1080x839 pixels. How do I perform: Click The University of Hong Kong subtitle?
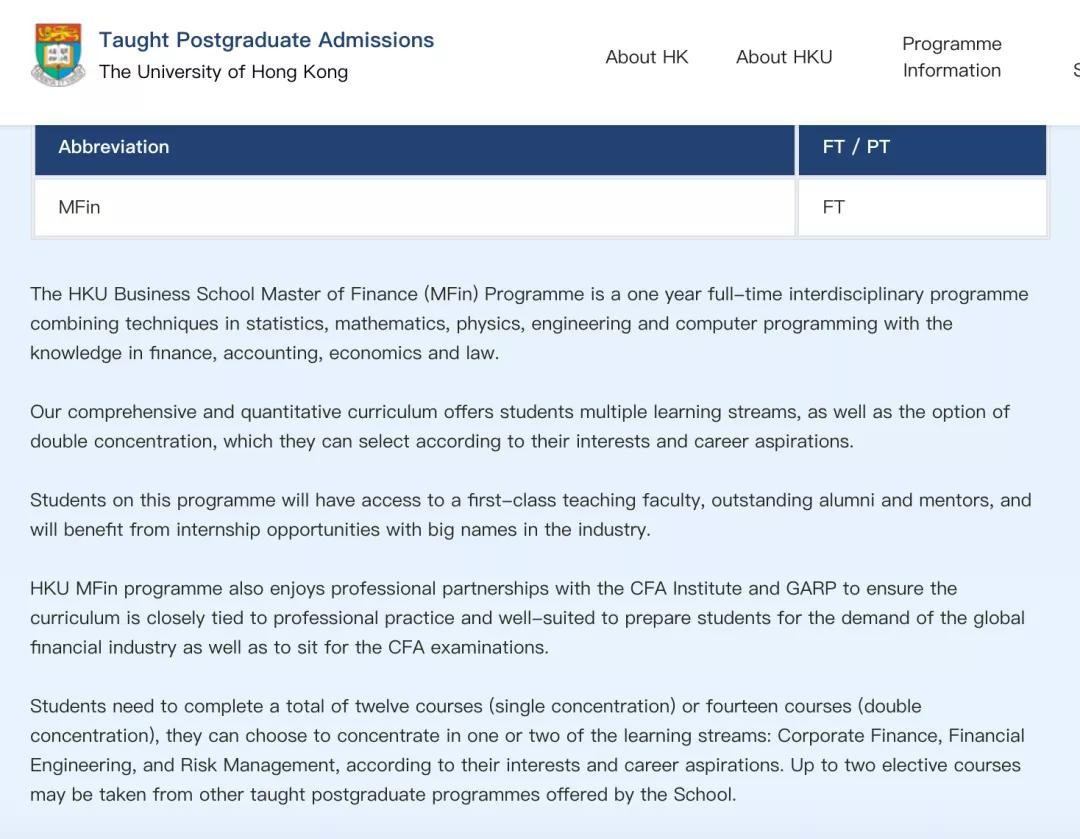tap(223, 72)
